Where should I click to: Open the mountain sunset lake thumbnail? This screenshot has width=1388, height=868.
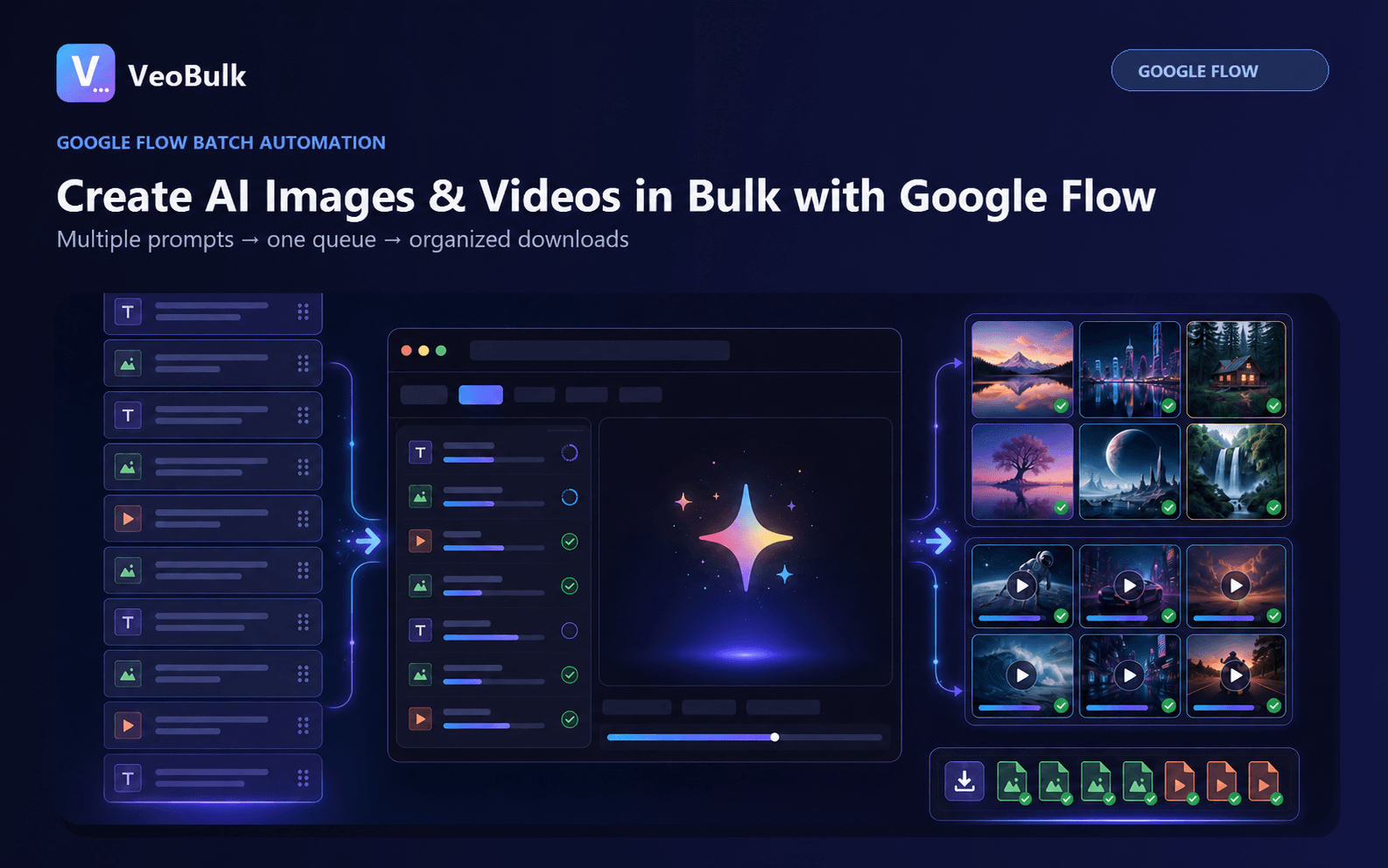click(1022, 369)
